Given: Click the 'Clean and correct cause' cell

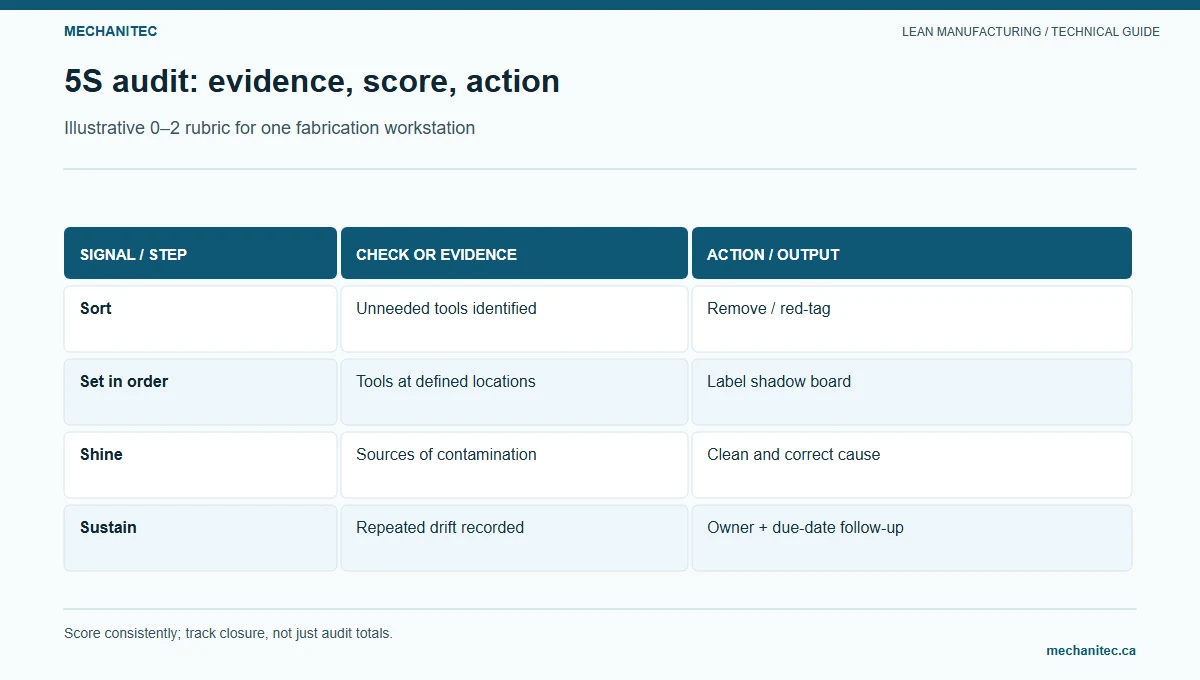Looking at the screenshot, I should coord(912,465).
